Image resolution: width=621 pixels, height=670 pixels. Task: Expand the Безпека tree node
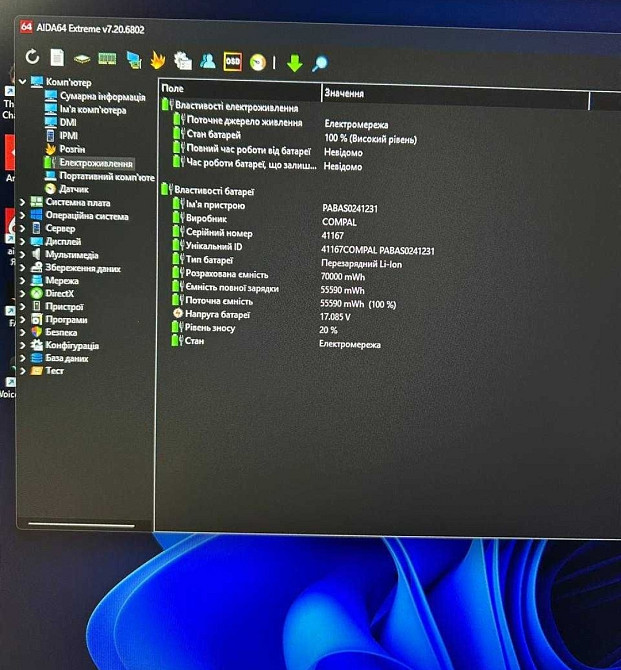pyautogui.click(x=23, y=332)
